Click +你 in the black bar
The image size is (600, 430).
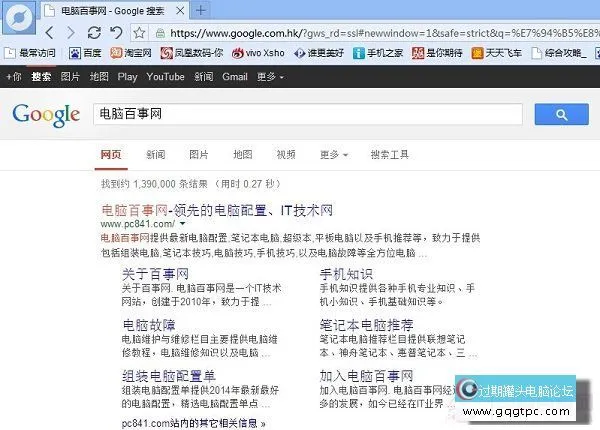(14, 77)
